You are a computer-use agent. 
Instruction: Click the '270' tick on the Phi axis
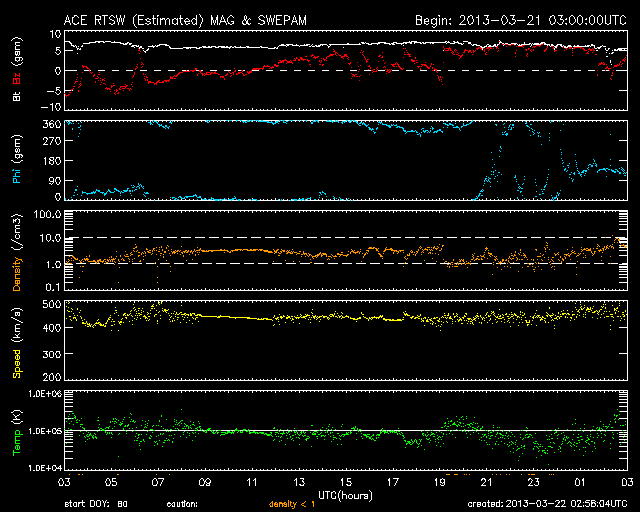52,141
